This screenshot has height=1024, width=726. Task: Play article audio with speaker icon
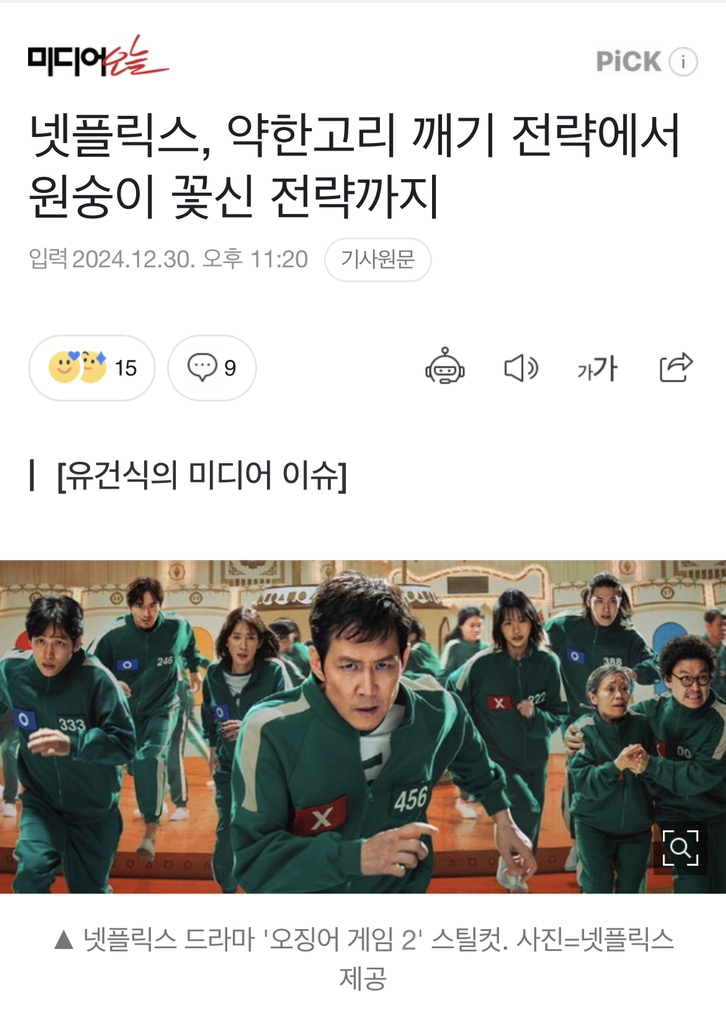pyautogui.click(x=521, y=368)
